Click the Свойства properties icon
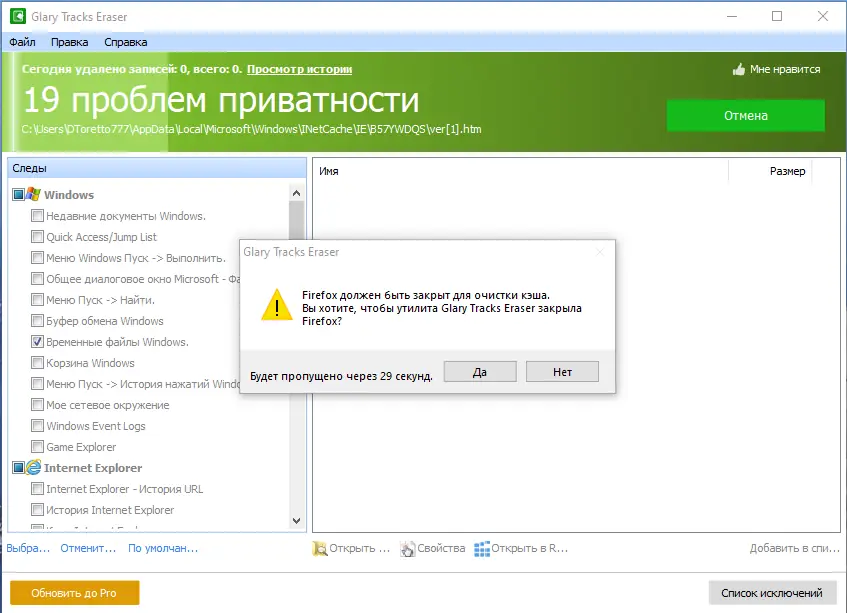The height and width of the screenshot is (613, 847). (x=407, y=549)
